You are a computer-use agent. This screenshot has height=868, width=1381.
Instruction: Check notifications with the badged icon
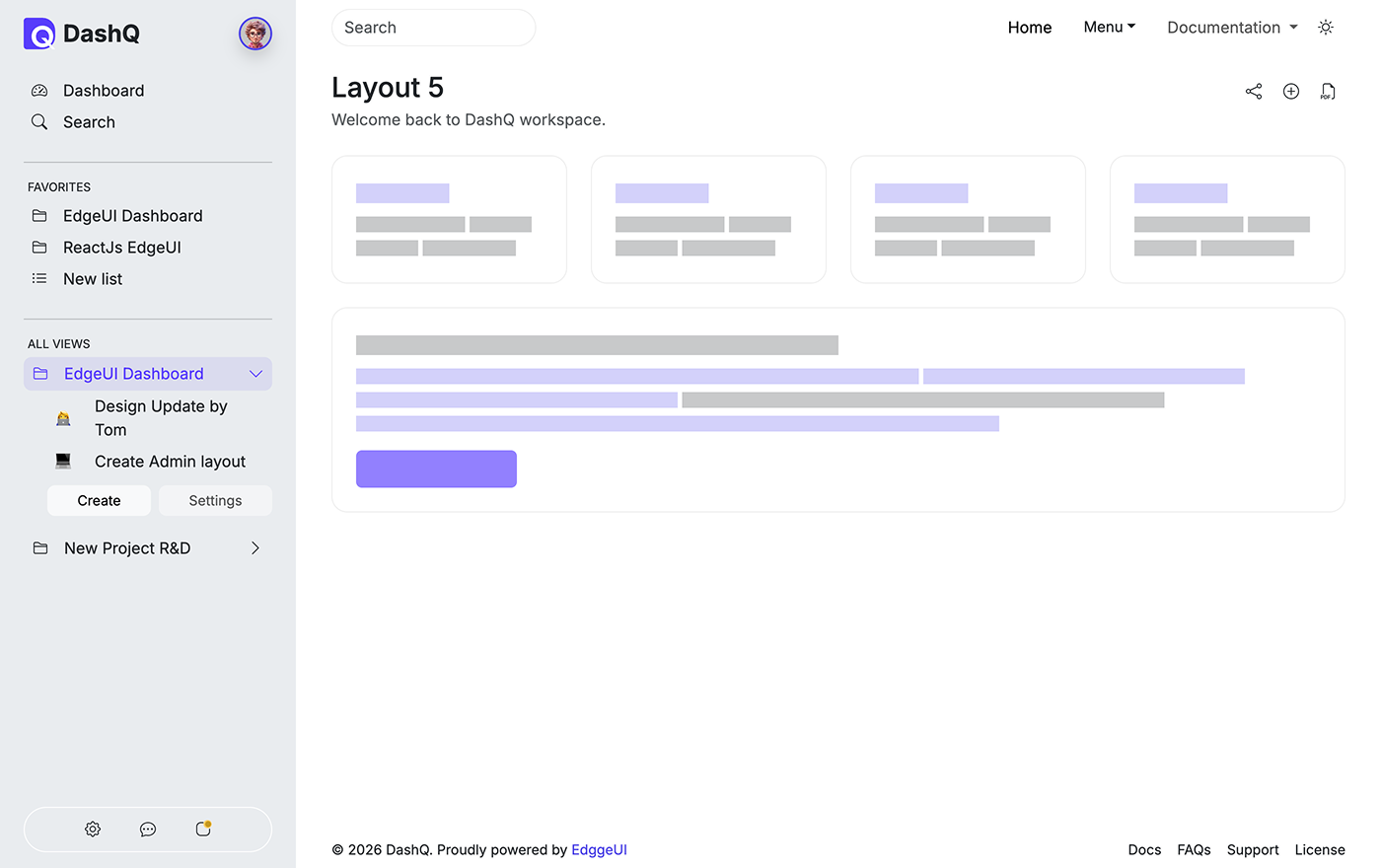tap(202, 830)
